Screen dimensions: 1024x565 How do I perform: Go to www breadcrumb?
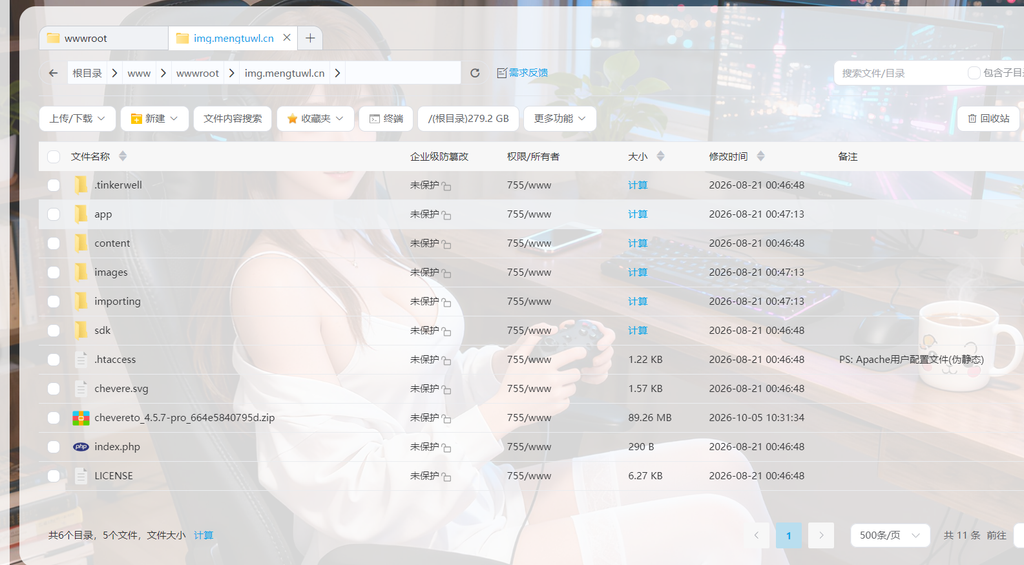[x=139, y=73]
